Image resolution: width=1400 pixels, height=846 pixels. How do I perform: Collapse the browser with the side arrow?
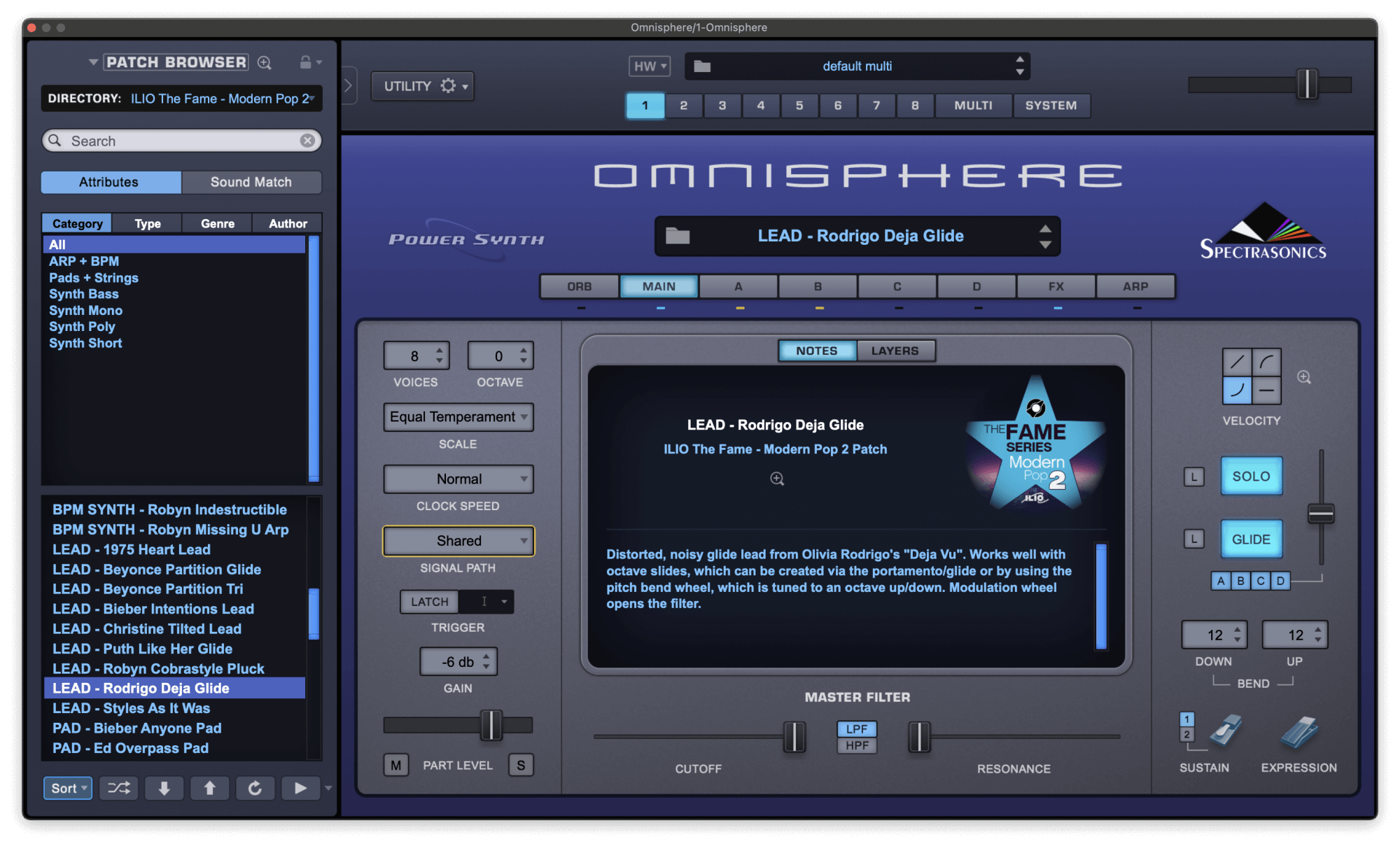pos(349,85)
